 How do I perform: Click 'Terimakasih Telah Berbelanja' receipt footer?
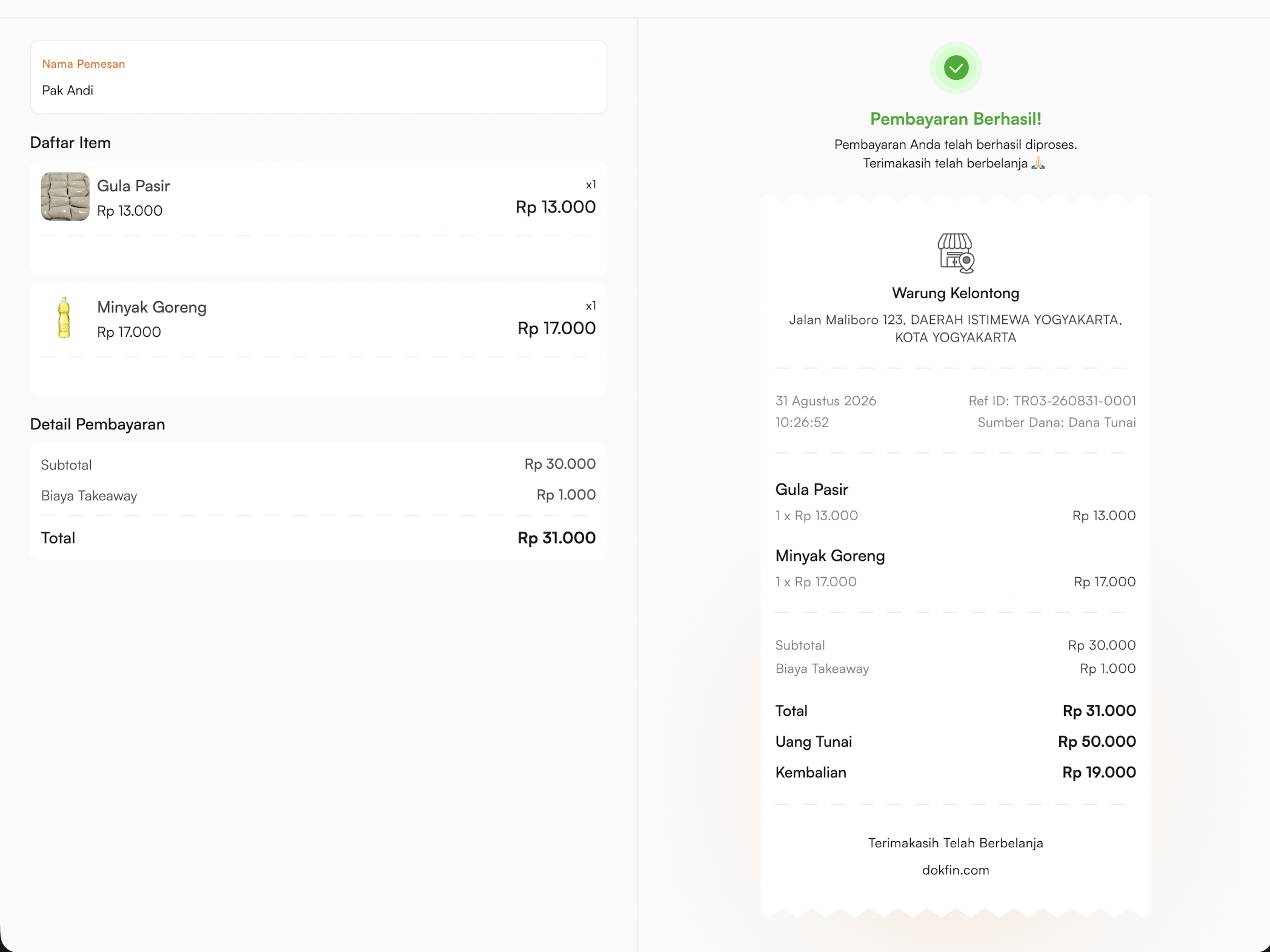pos(956,843)
